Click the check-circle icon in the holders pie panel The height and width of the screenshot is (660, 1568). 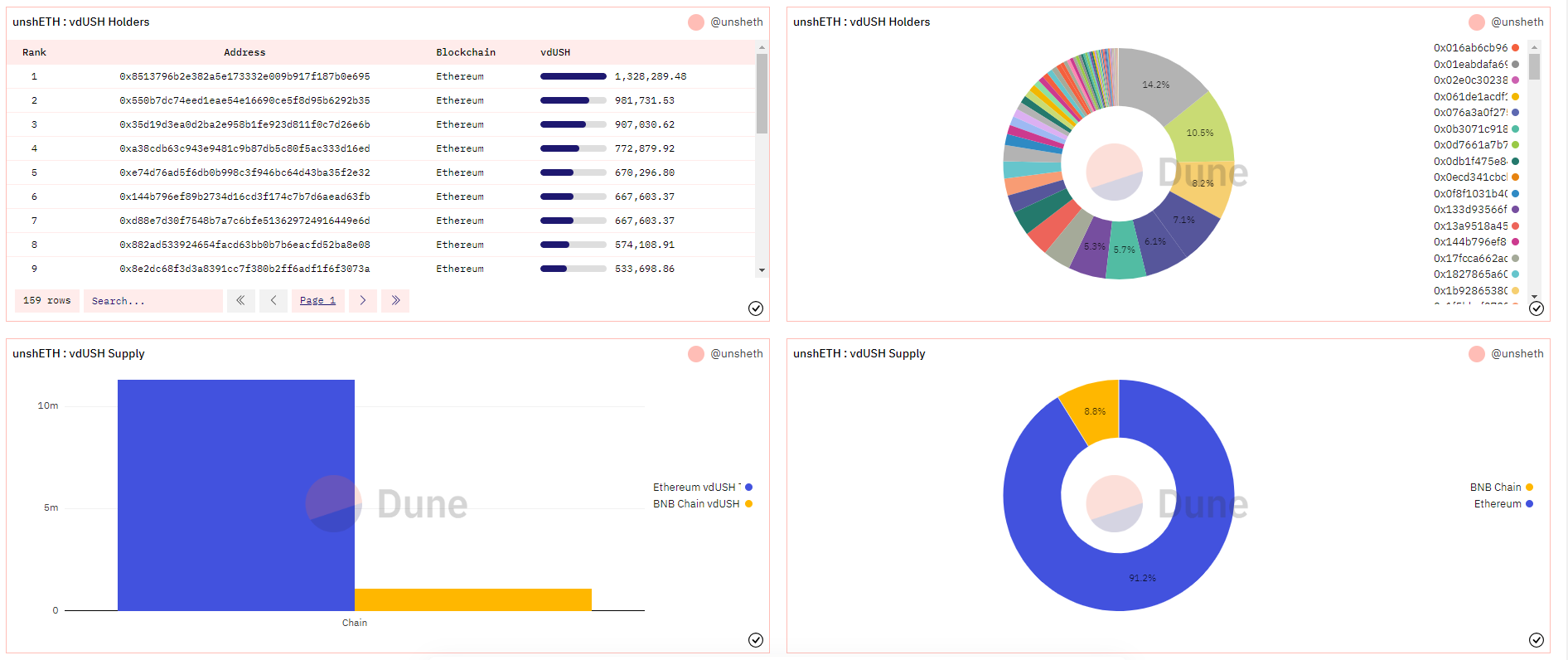pos(1537,308)
